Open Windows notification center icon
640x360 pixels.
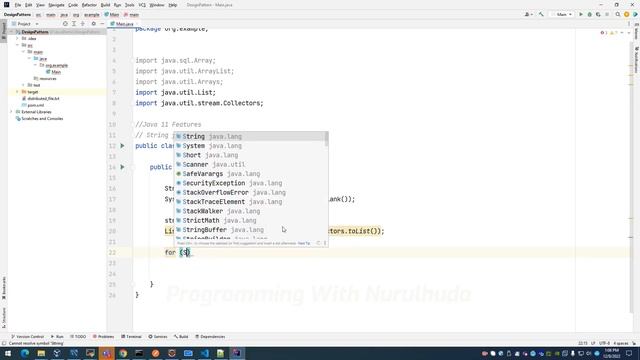coord(629,353)
